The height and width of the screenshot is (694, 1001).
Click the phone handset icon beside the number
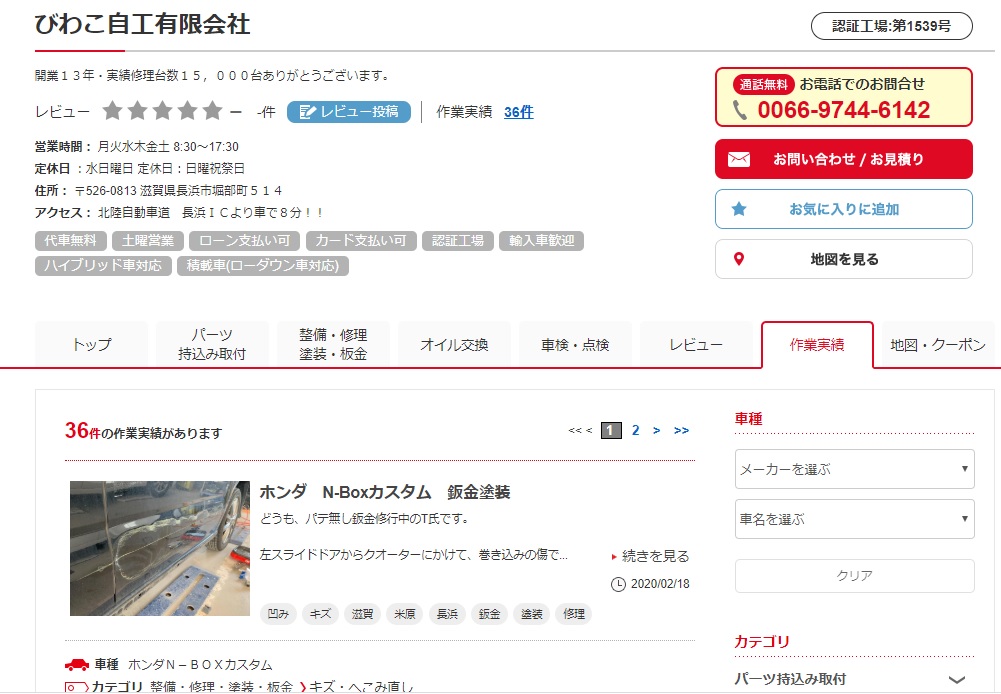point(740,110)
